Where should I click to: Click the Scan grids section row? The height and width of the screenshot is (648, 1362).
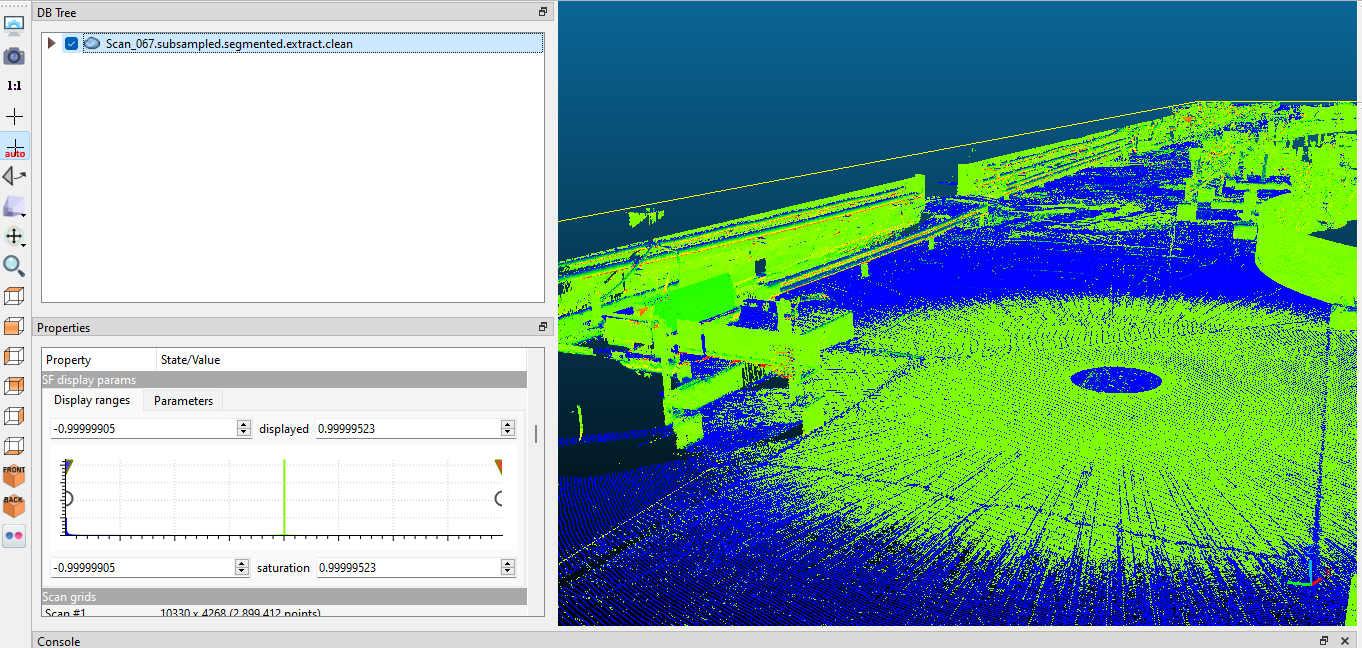(284, 597)
